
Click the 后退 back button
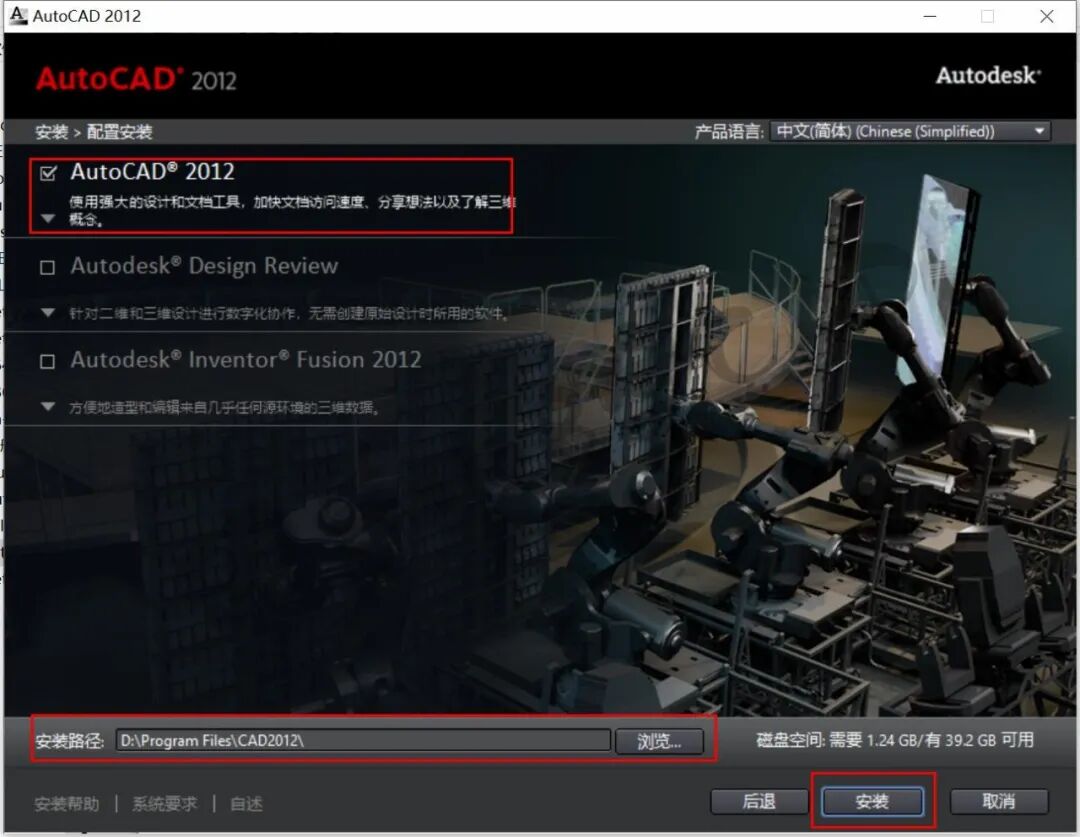tap(759, 801)
